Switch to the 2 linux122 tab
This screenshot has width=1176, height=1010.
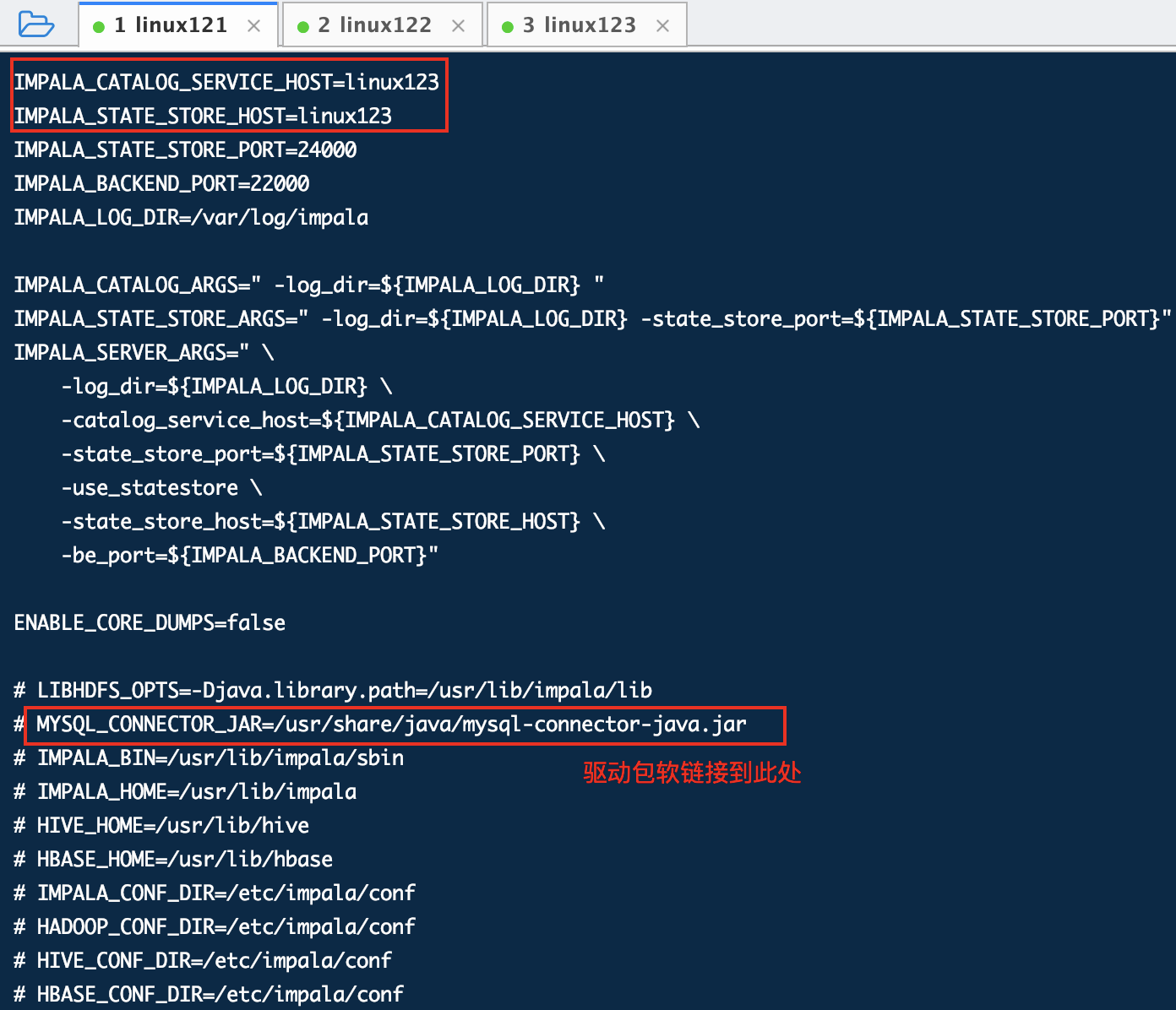click(x=383, y=25)
